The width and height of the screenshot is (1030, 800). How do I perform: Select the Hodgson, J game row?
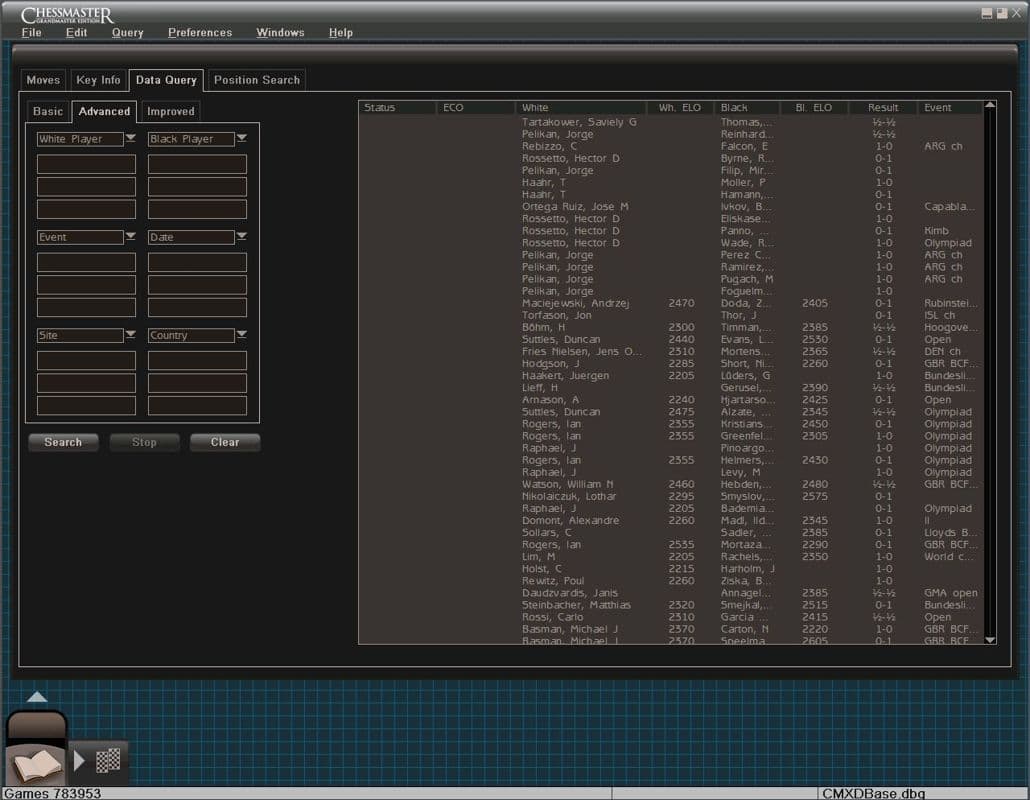[x=670, y=363]
